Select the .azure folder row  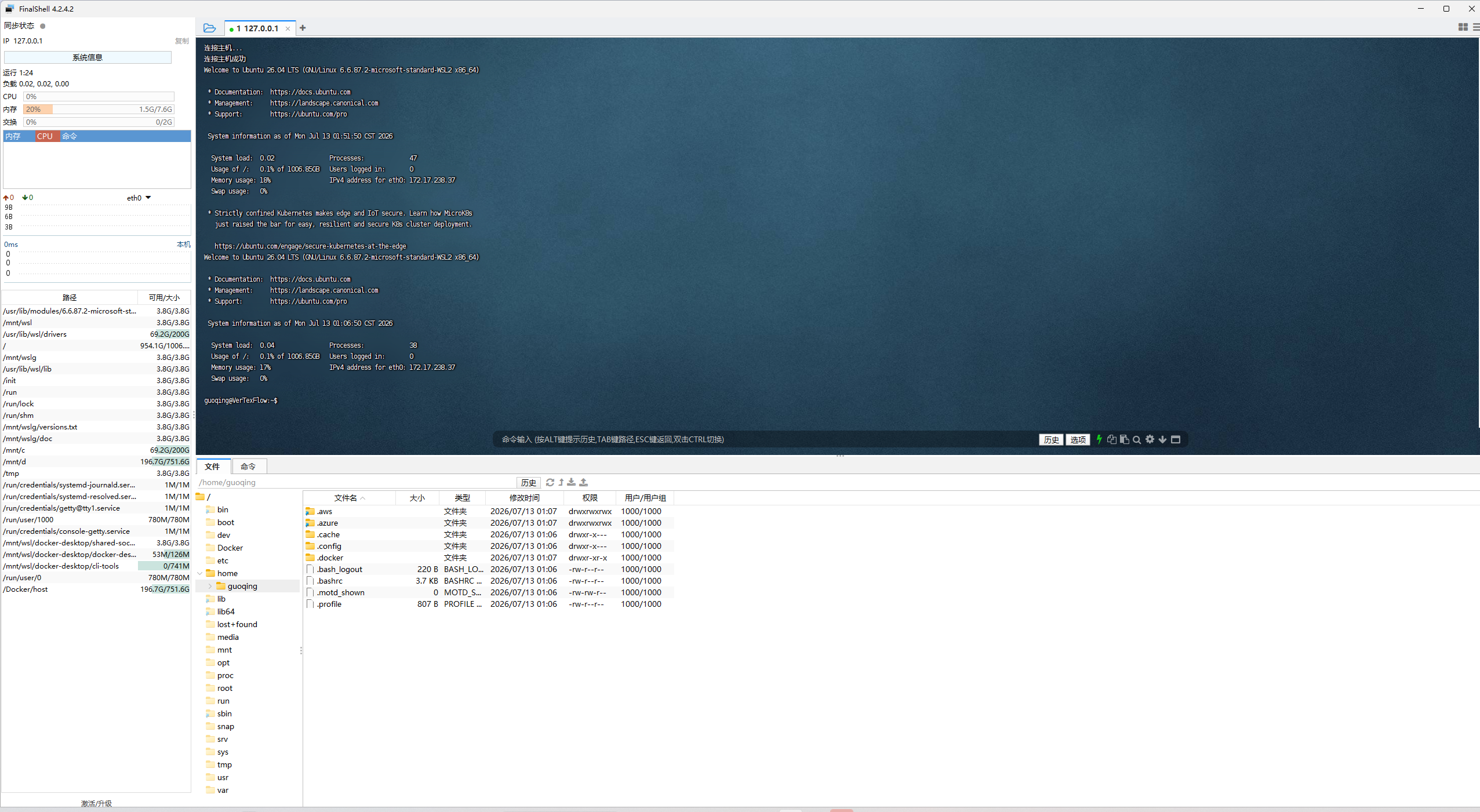coord(489,523)
